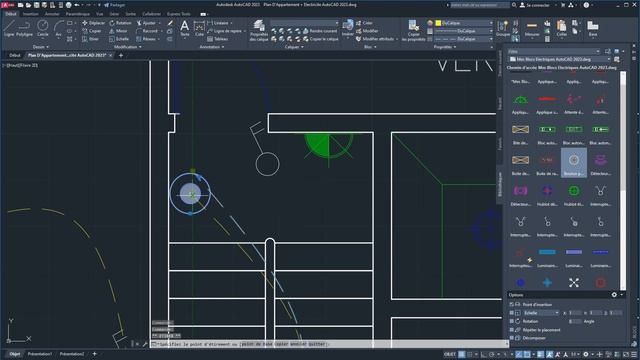Click the Coller paste tool
Viewport: 640px width, 360px height.
pos(562,29)
